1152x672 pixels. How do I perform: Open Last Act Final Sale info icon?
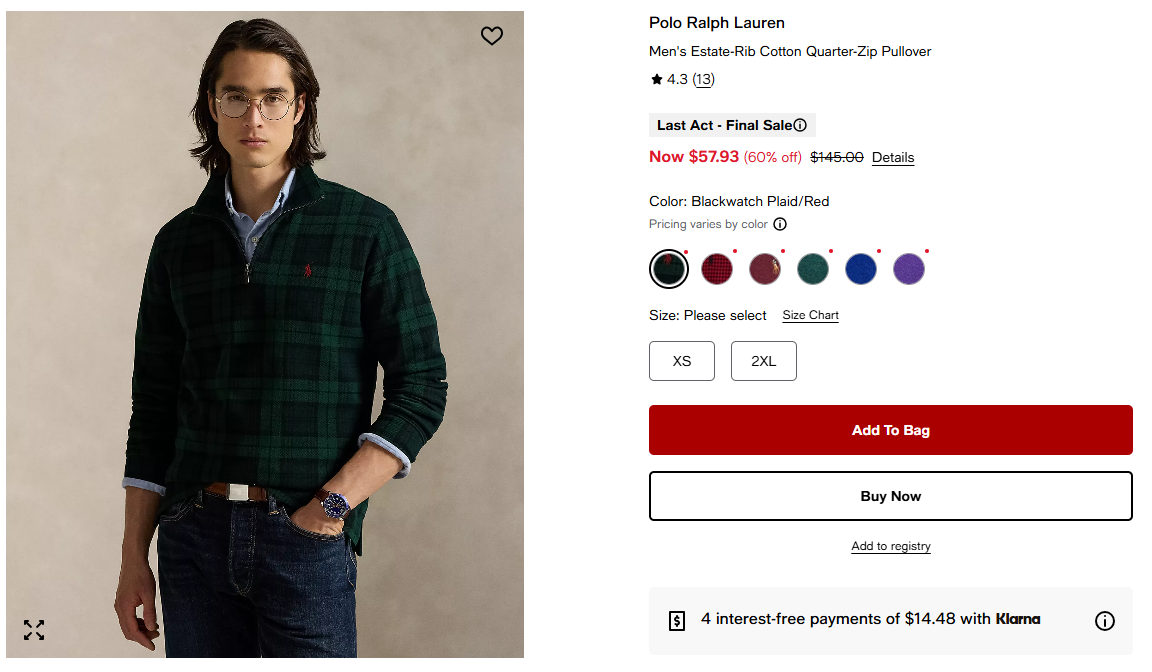click(800, 125)
